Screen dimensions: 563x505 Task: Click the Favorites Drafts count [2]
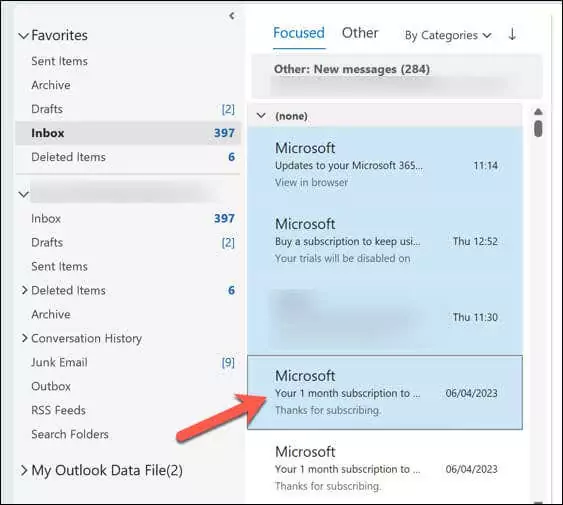tap(228, 109)
